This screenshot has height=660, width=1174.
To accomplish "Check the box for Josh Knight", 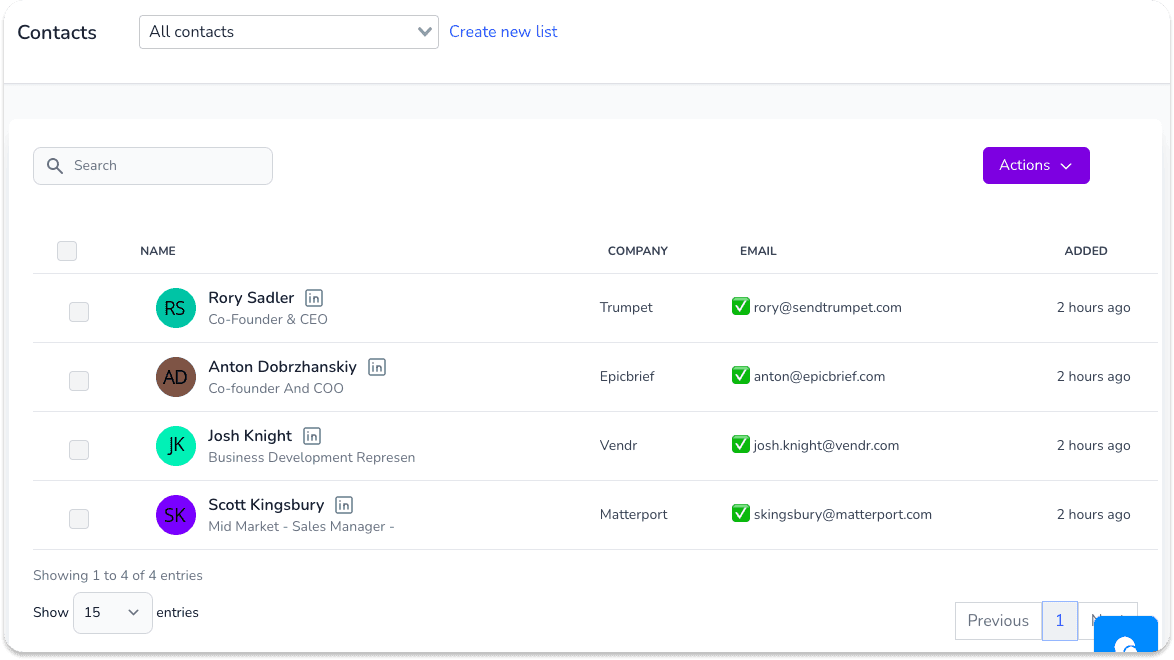I will [79, 449].
